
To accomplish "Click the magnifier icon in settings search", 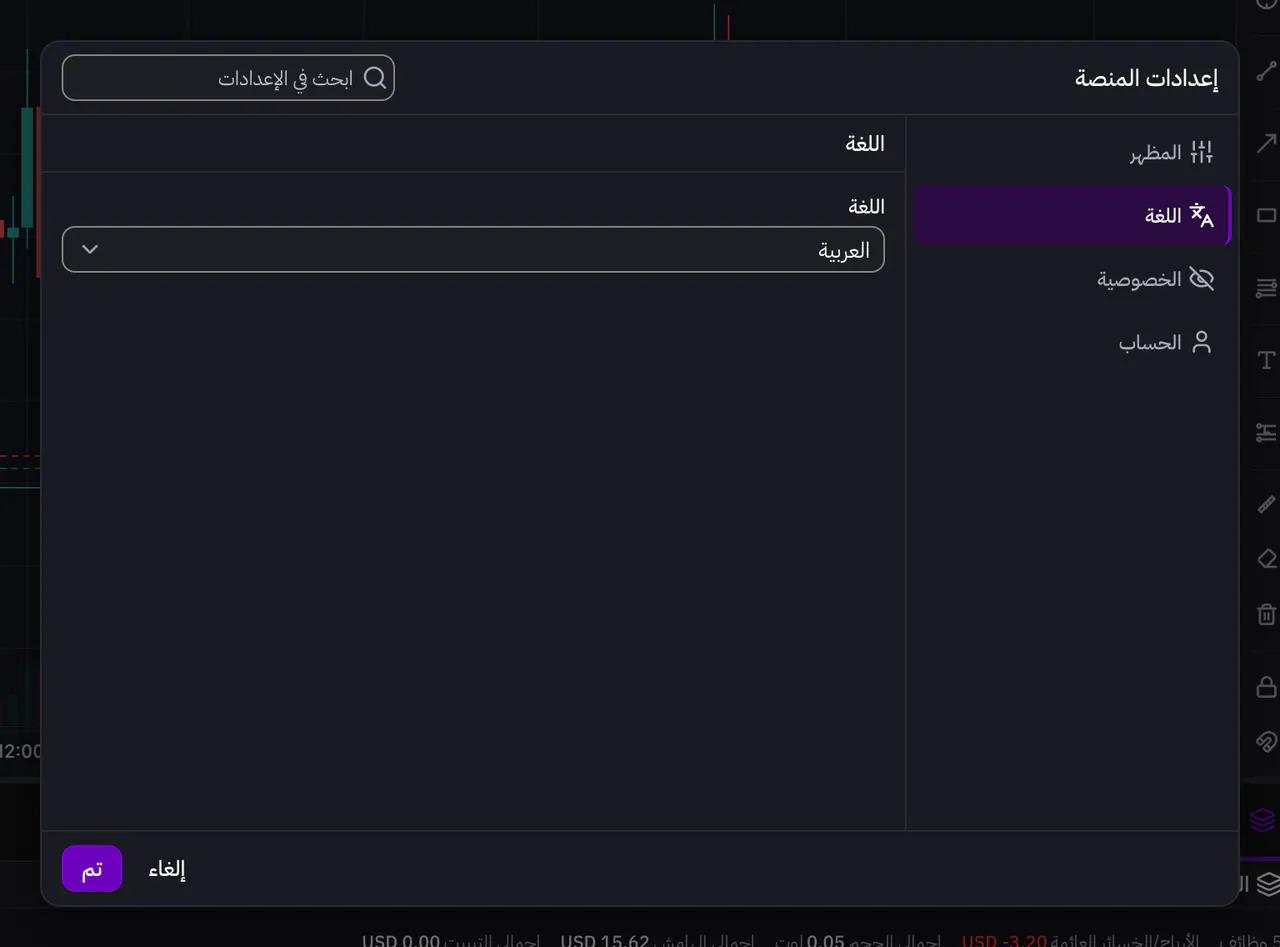I will tap(375, 78).
